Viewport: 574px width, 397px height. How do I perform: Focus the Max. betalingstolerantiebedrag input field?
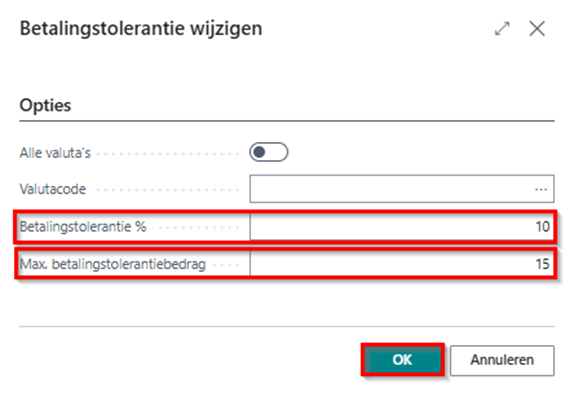tap(402, 264)
